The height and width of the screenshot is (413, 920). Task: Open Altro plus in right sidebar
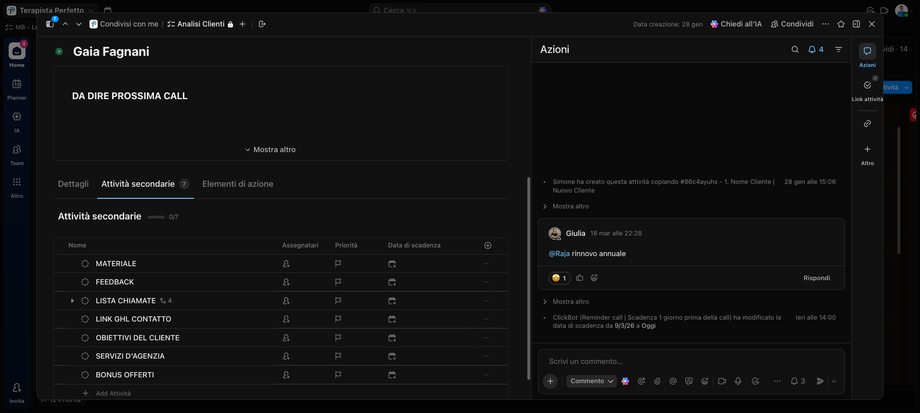tap(867, 154)
